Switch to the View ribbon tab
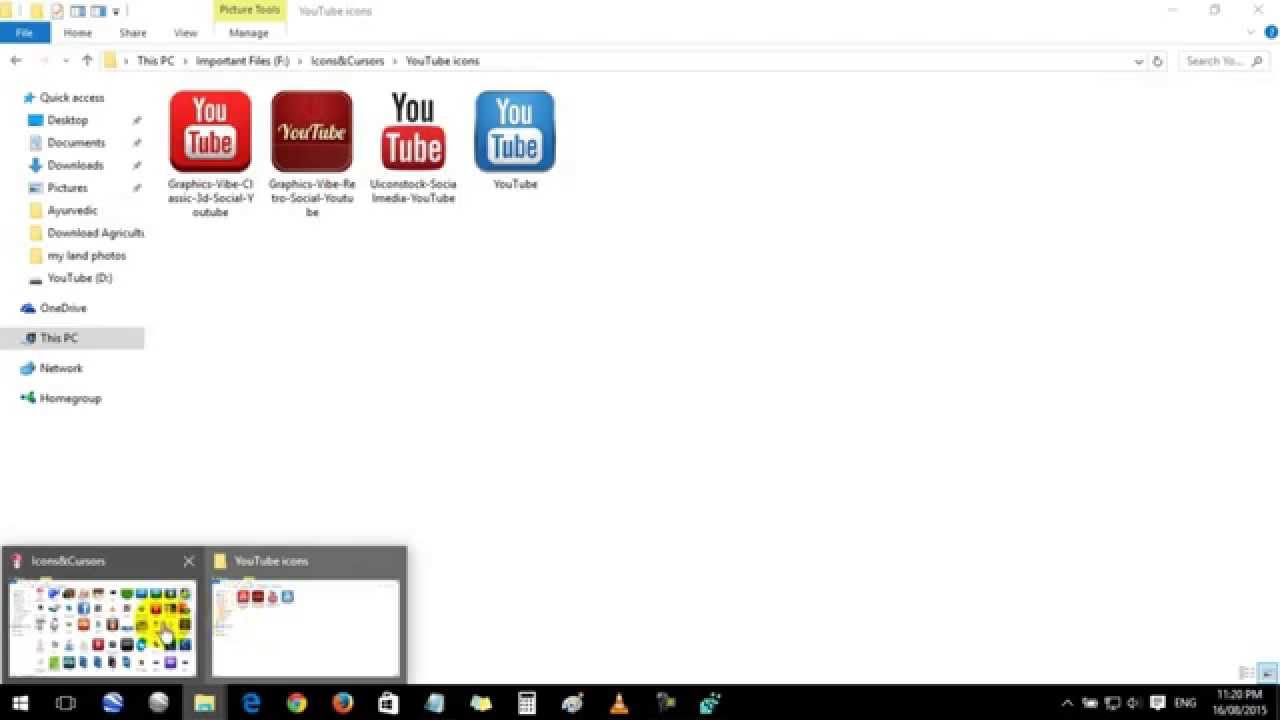Image resolution: width=1280 pixels, height=720 pixels. 185,32
